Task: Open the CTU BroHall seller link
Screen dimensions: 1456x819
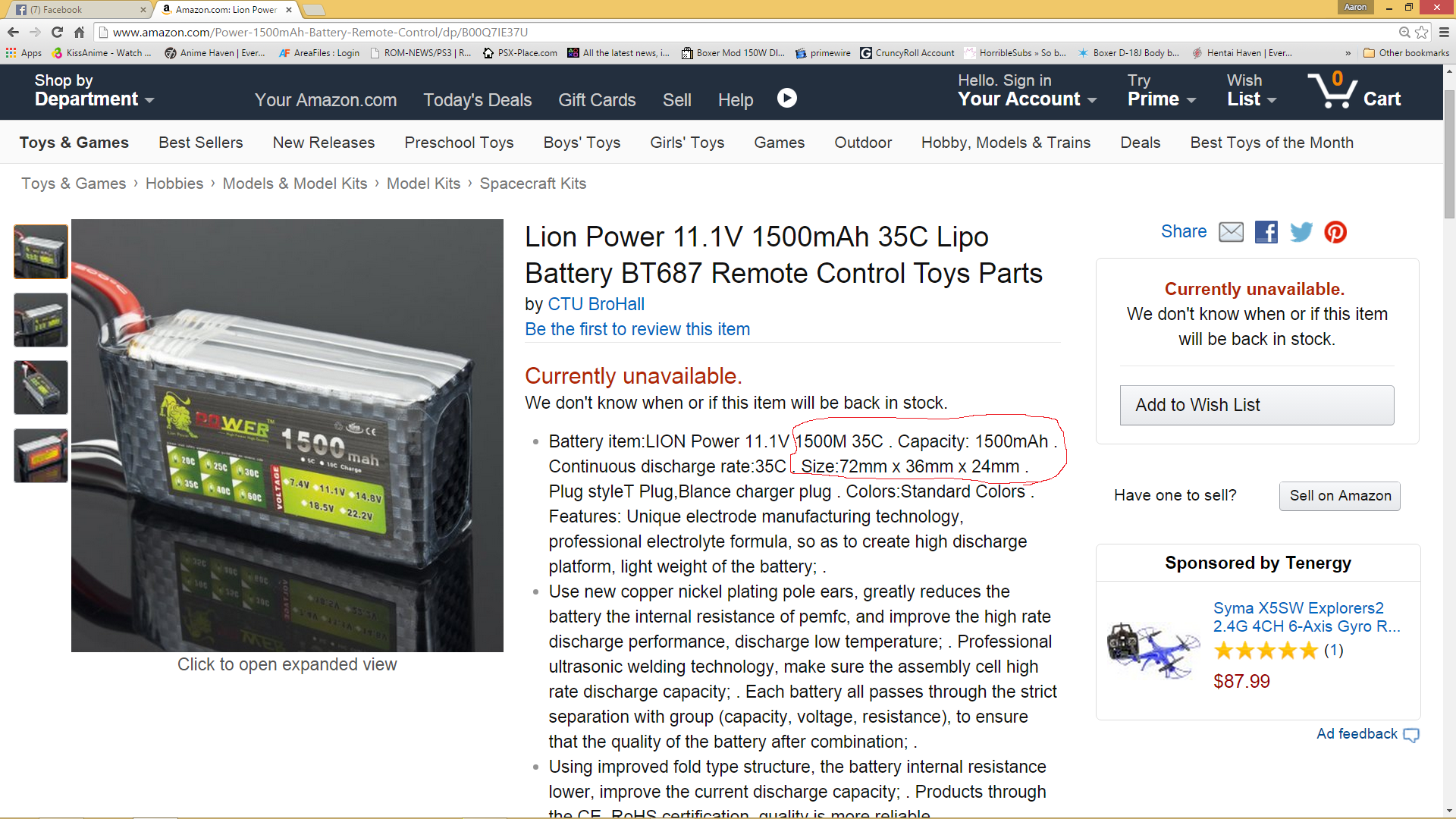Action: coord(596,304)
